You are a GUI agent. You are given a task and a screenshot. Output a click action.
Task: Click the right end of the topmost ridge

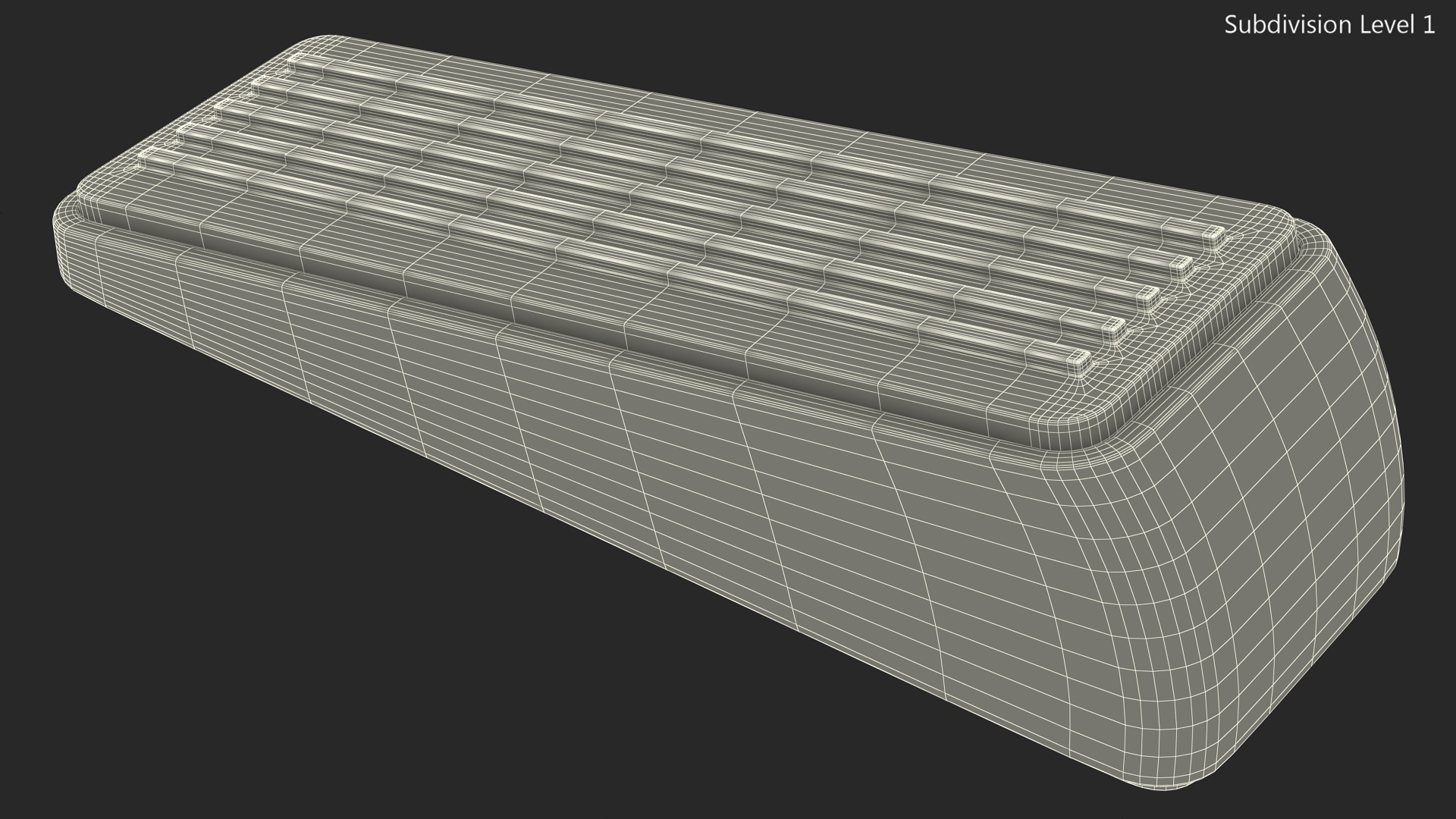pyautogui.click(x=1213, y=238)
